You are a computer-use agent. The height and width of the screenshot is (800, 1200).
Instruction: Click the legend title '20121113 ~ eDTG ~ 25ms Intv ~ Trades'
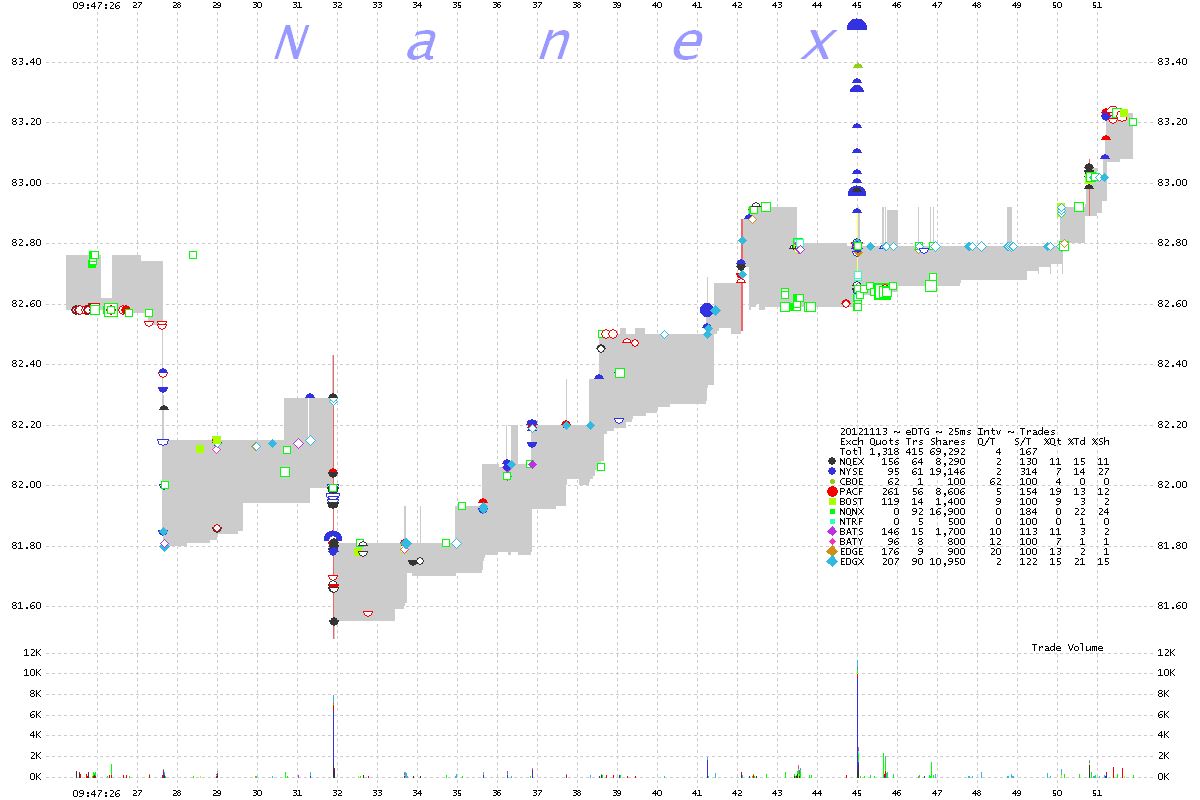coord(947,431)
